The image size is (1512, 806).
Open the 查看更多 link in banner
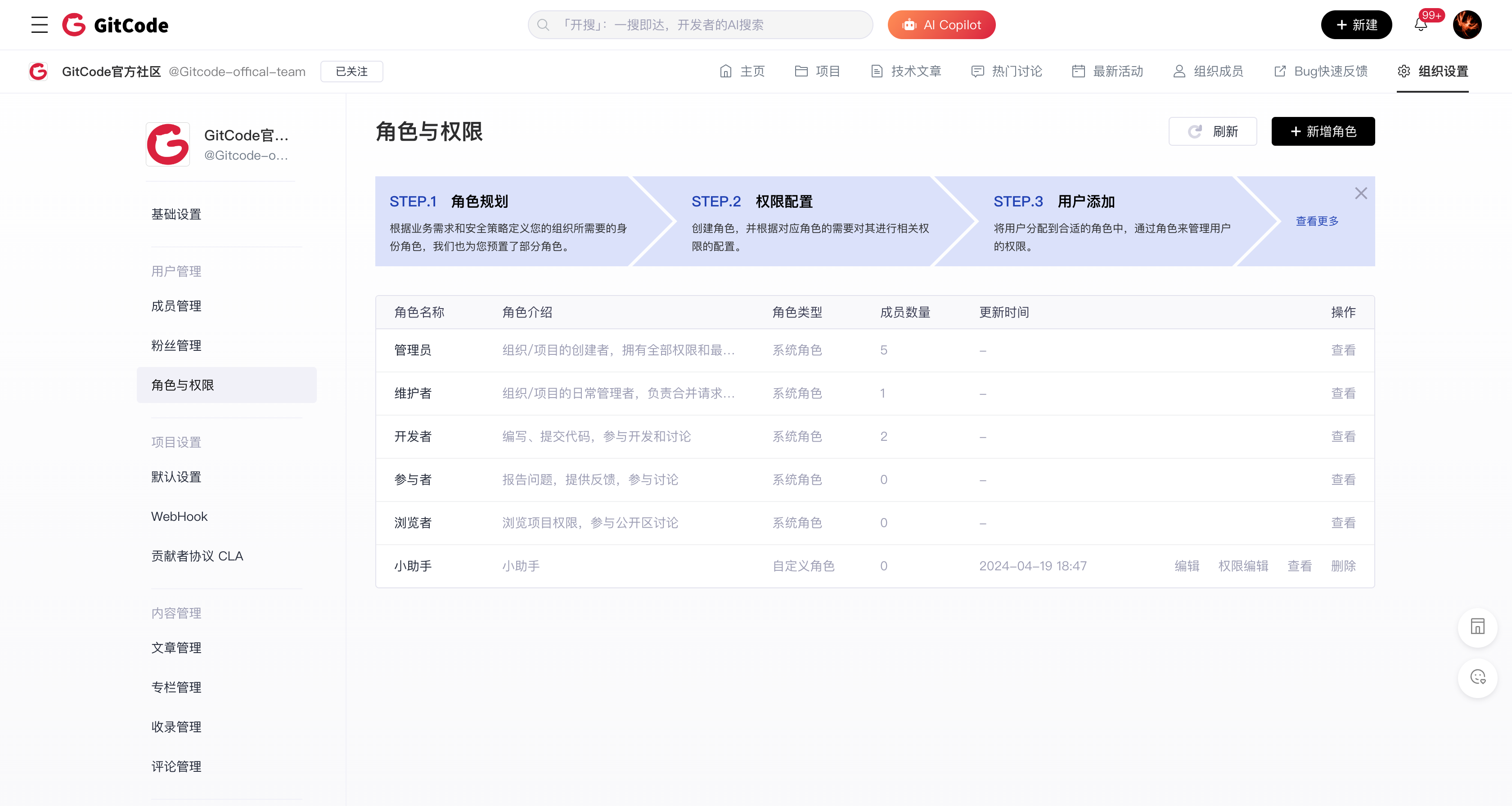point(1317,221)
